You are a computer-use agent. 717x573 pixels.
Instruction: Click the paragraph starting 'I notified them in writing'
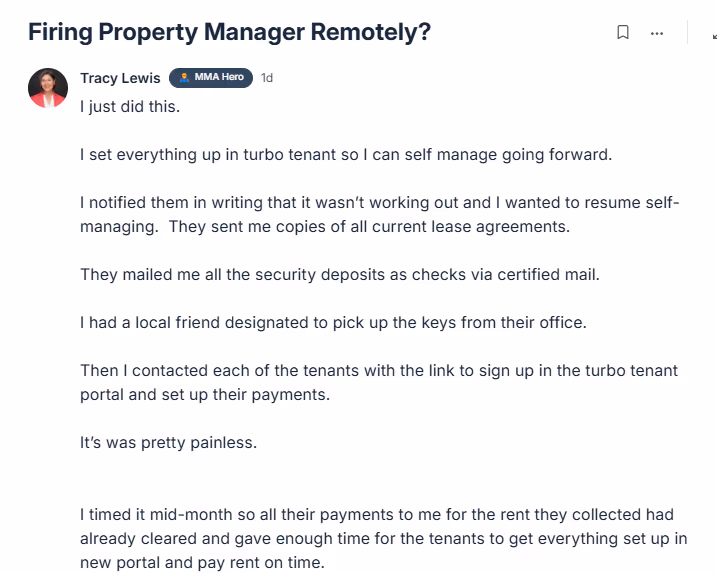tap(380, 214)
